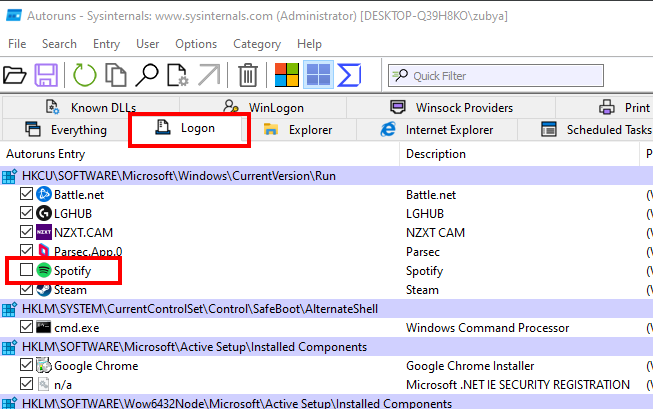Viewport: 653px width, 409px height.
Task: Click the Quick Filter input field
Action: [496, 75]
